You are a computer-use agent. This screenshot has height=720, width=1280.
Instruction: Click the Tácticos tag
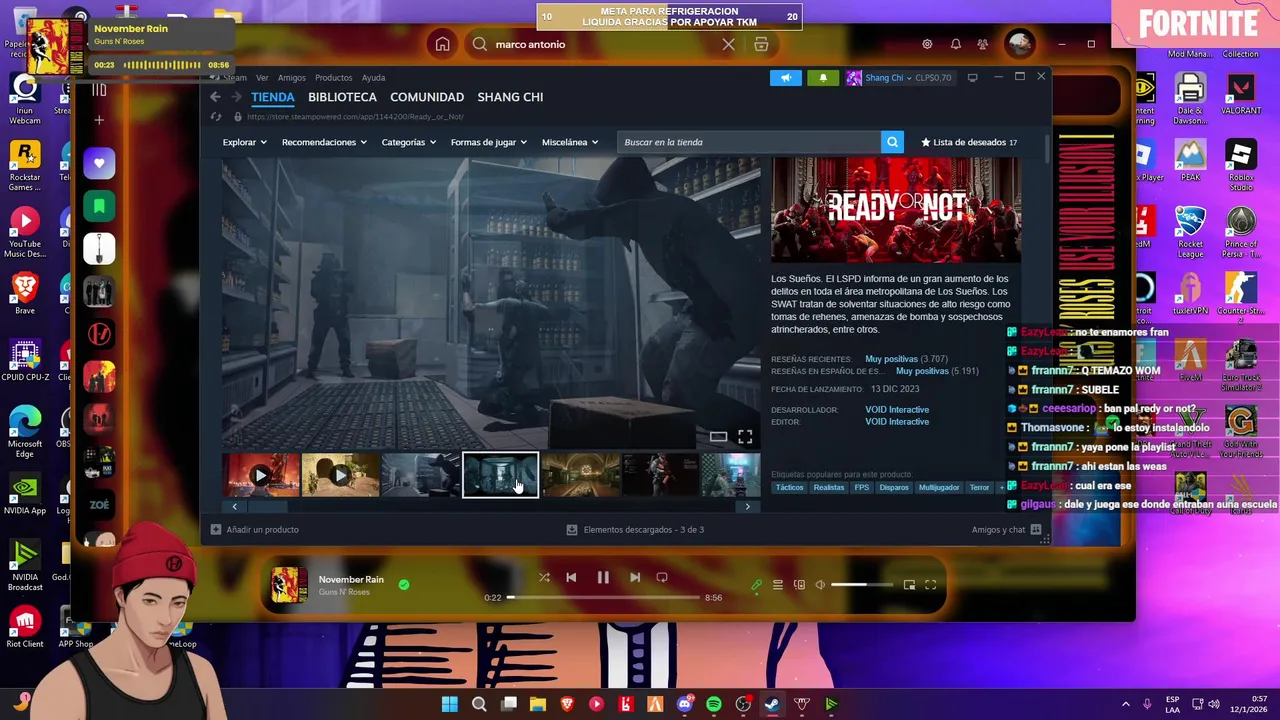coord(789,488)
